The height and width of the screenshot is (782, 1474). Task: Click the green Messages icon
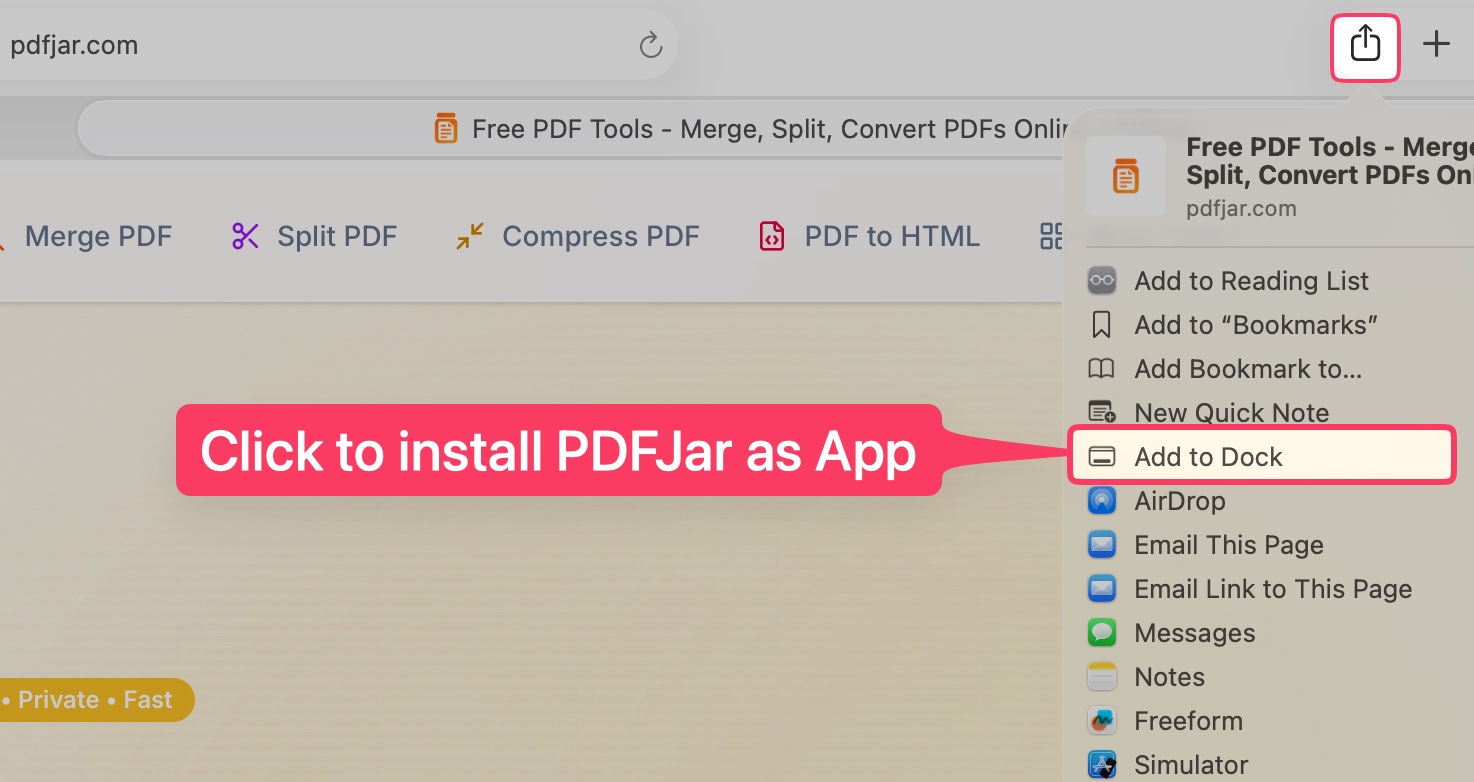click(1101, 632)
